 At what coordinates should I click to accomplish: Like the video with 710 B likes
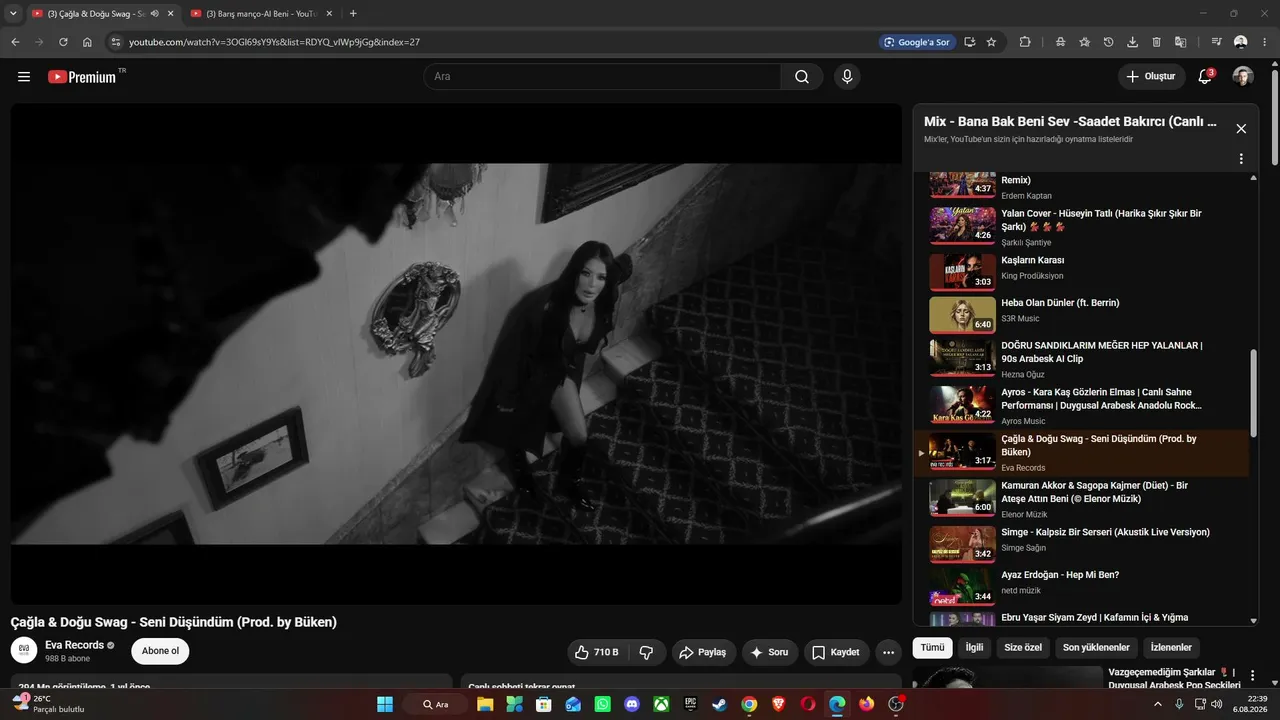[597, 652]
